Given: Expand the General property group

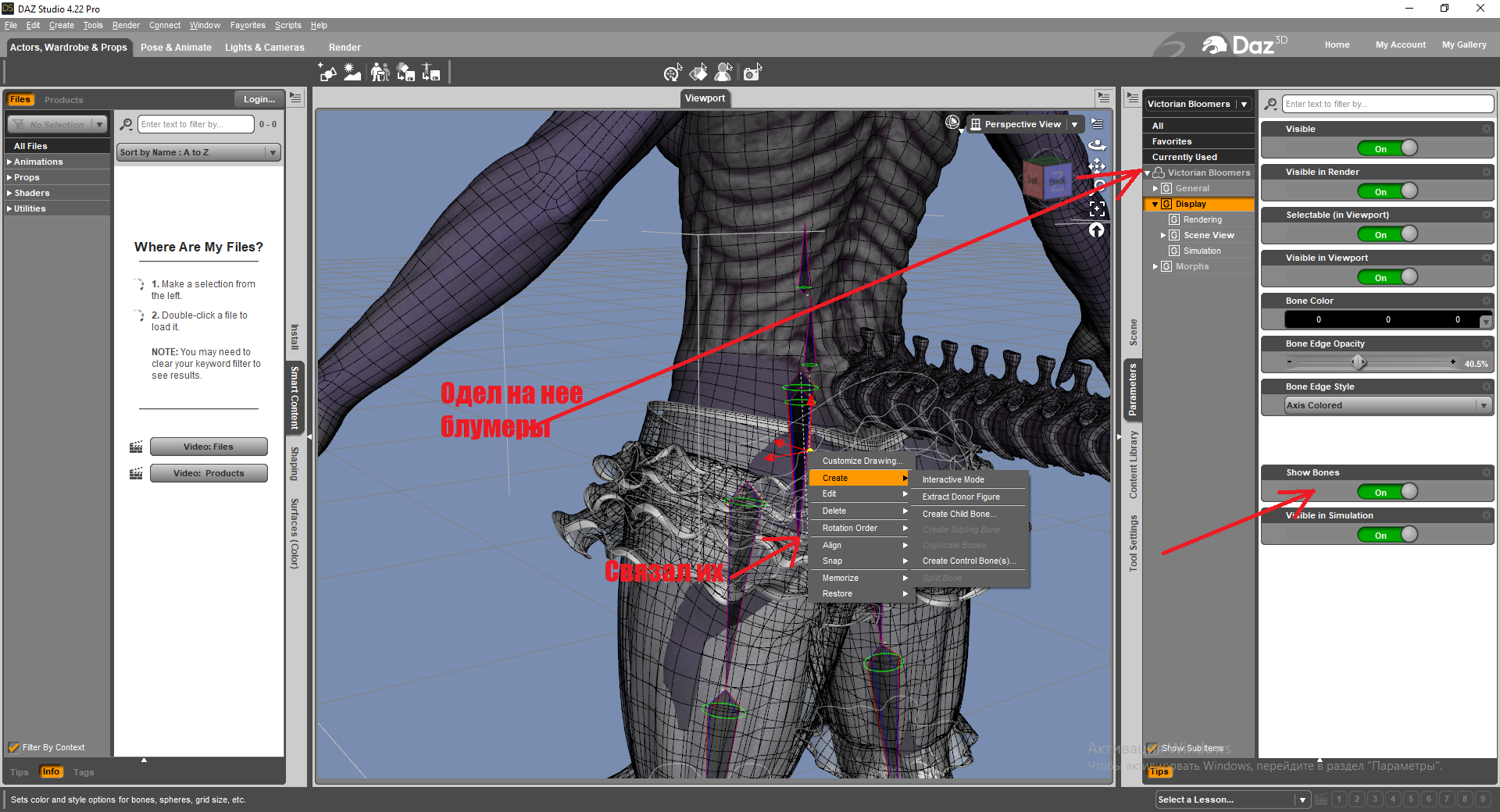Looking at the screenshot, I should coord(1155,188).
